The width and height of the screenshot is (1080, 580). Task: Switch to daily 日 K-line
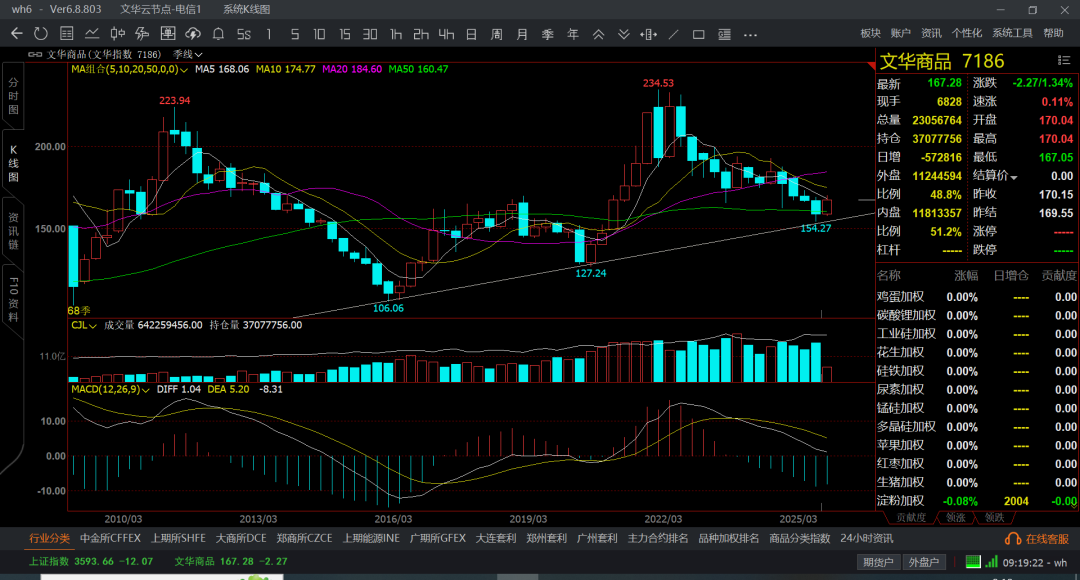[x=472, y=34]
